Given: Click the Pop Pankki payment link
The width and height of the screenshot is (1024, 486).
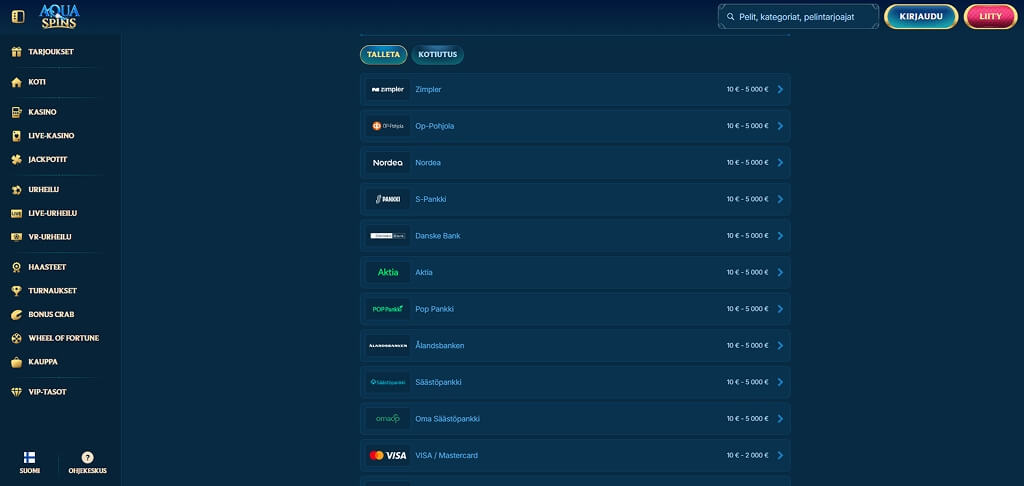Looking at the screenshot, I should [434, 309].
